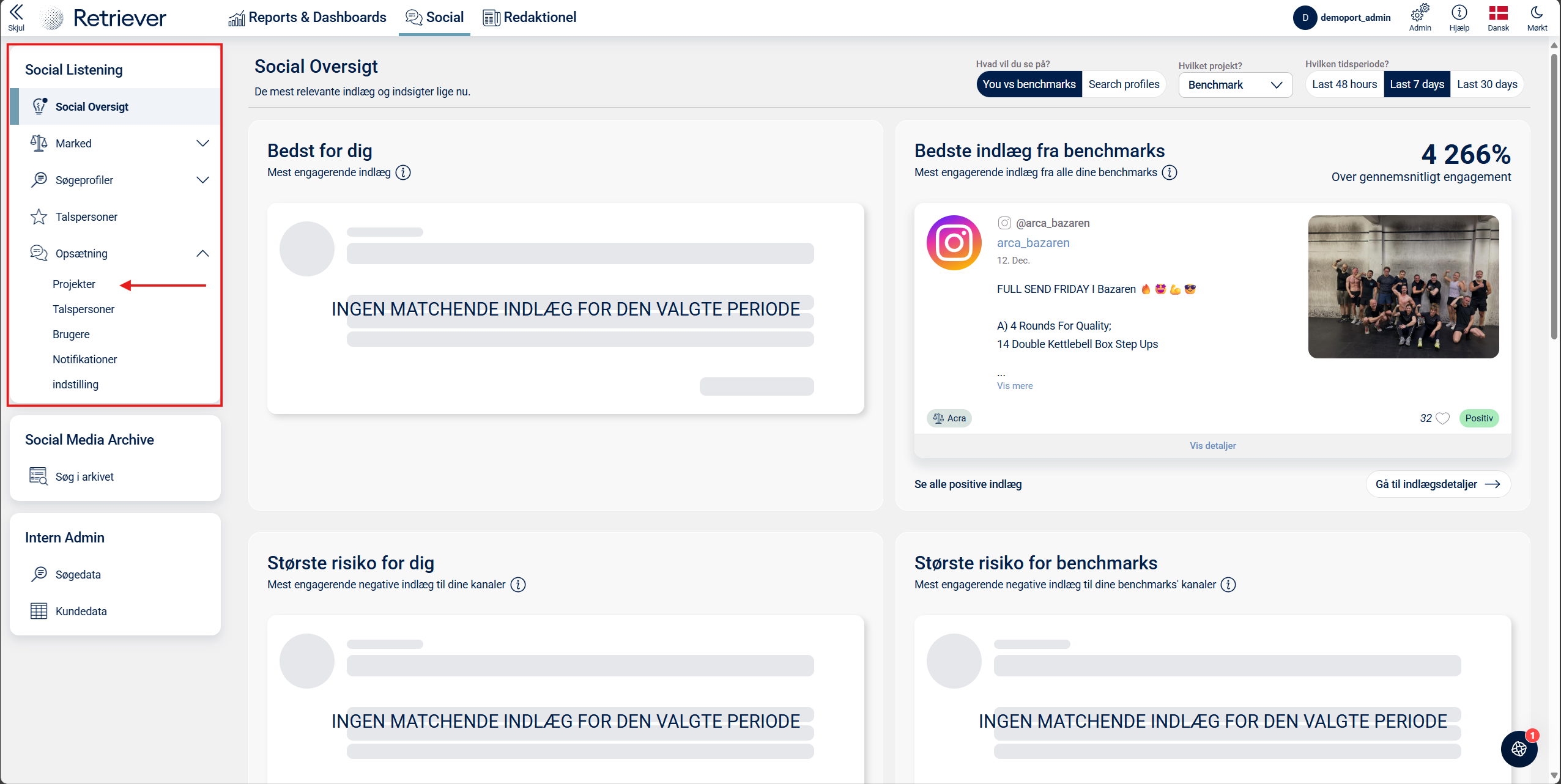
Task: Expand the Marked sidebar section
Action: tap(202, 143)
